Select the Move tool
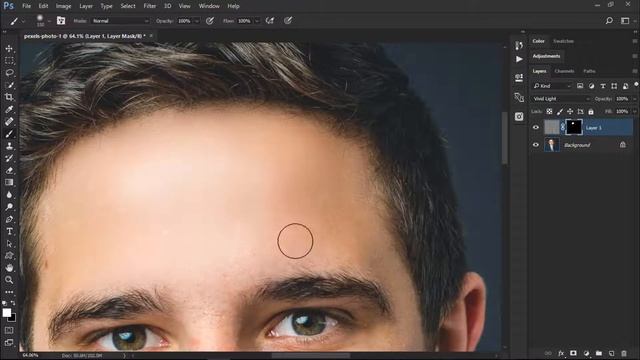 click(x=9, y=49)
